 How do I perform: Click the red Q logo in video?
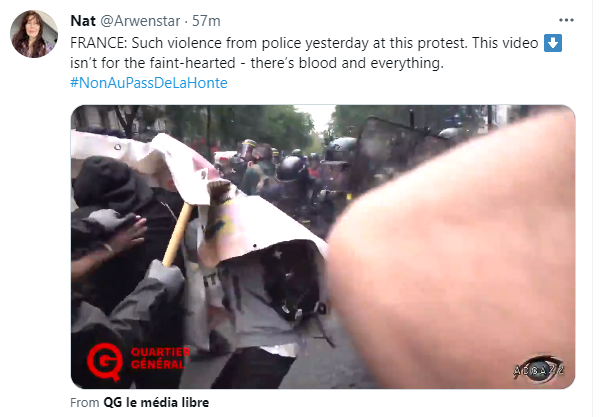pos(105,361)
